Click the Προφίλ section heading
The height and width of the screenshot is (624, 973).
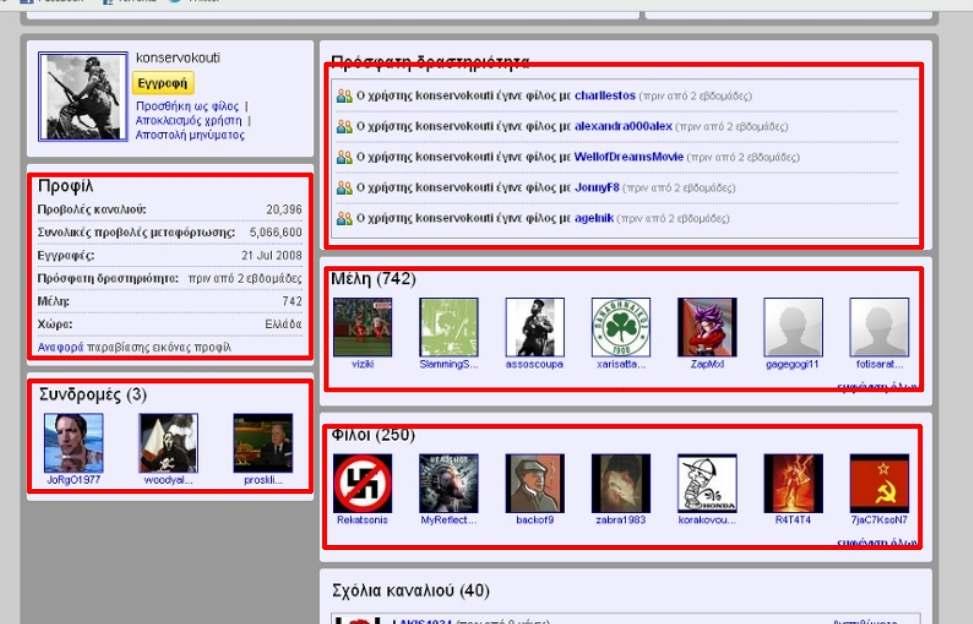tap(65, 185)
